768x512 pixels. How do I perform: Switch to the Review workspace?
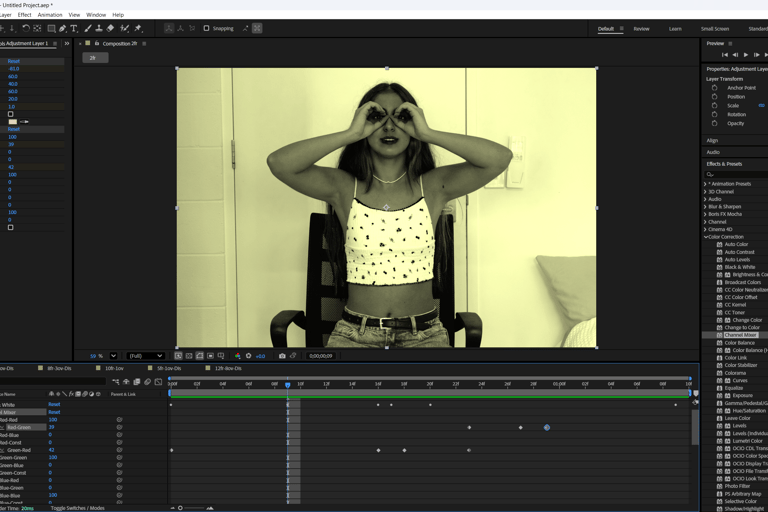pyautogui.click(x=642, y=29)
